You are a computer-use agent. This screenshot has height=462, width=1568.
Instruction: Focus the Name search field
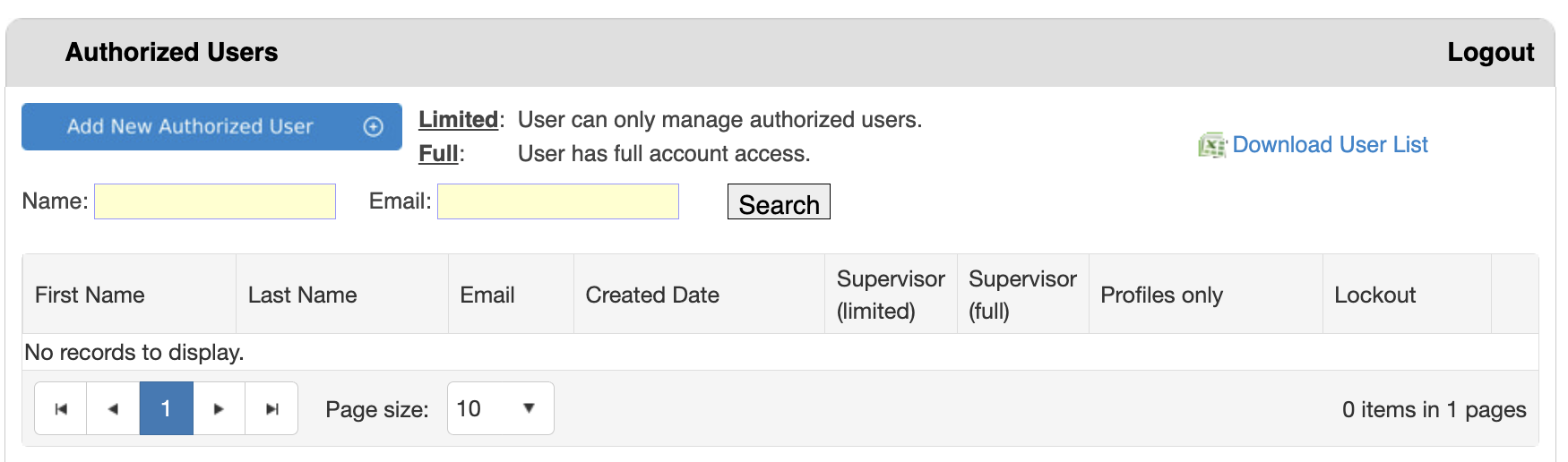tap(215, 201)
